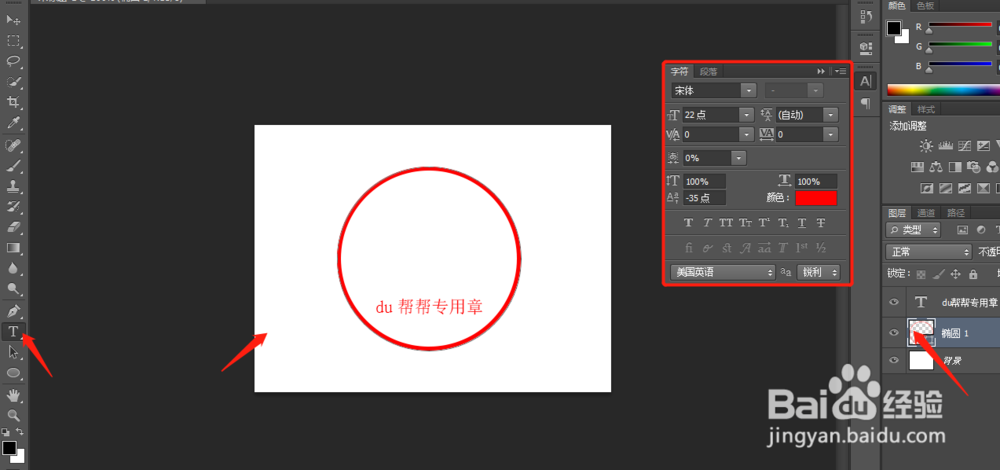Toggle All Caps text style
Image resolution: width=1000 pixels, height=470 pixels.
[x=726, y=223]
